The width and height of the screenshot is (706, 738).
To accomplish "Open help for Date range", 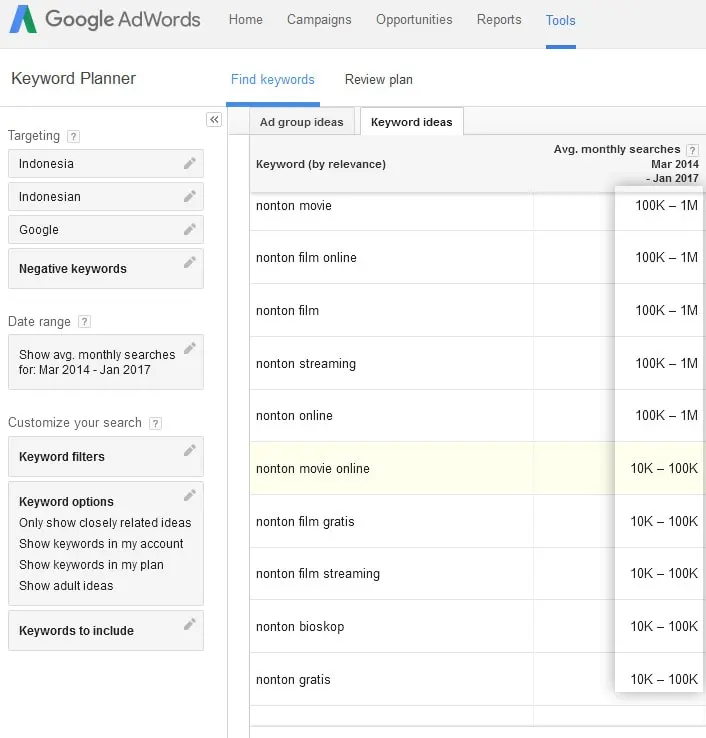I will pyautogui.click(x=84, y=322).
